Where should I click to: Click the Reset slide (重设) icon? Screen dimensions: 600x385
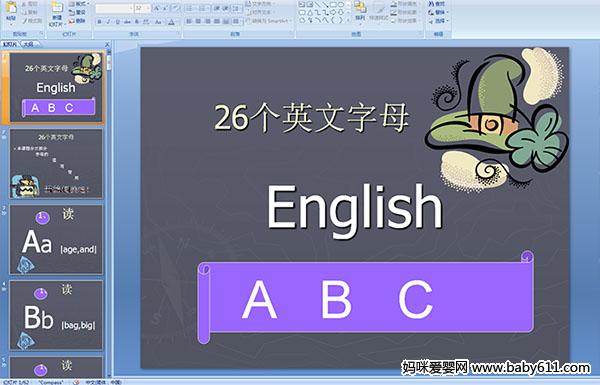[72, 13]
